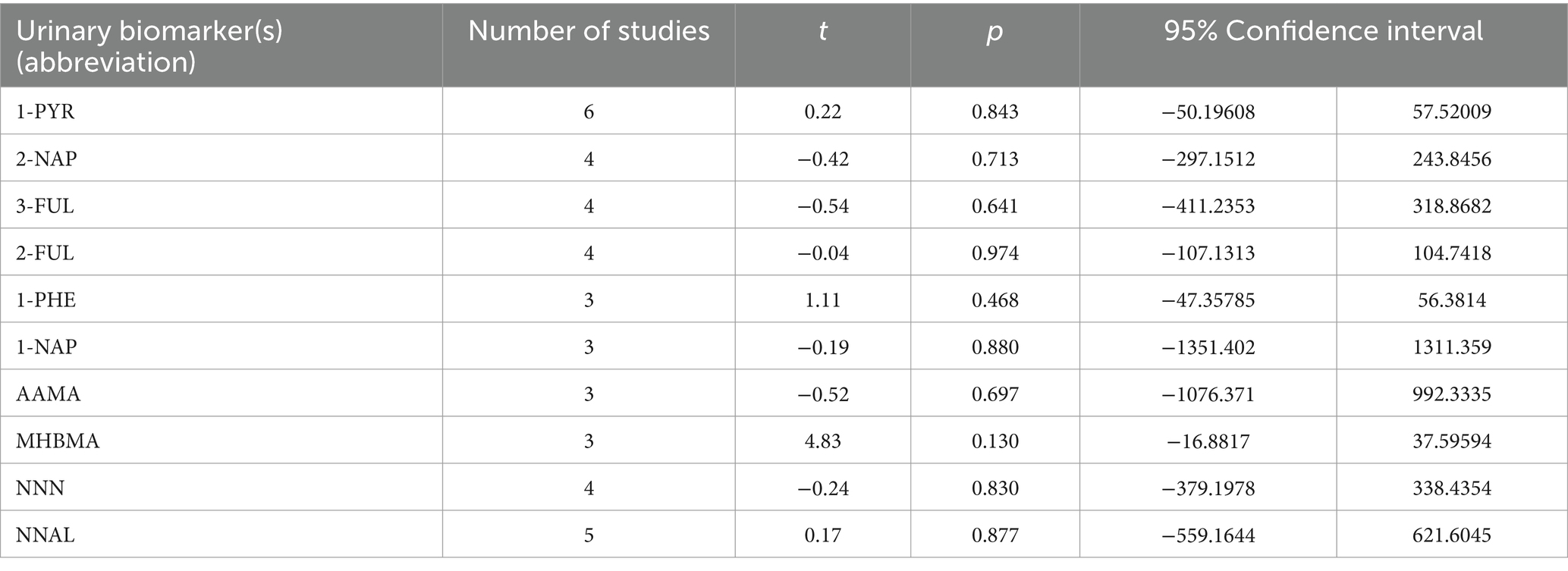Click the Urinary biomarker(s) column header

149,46
